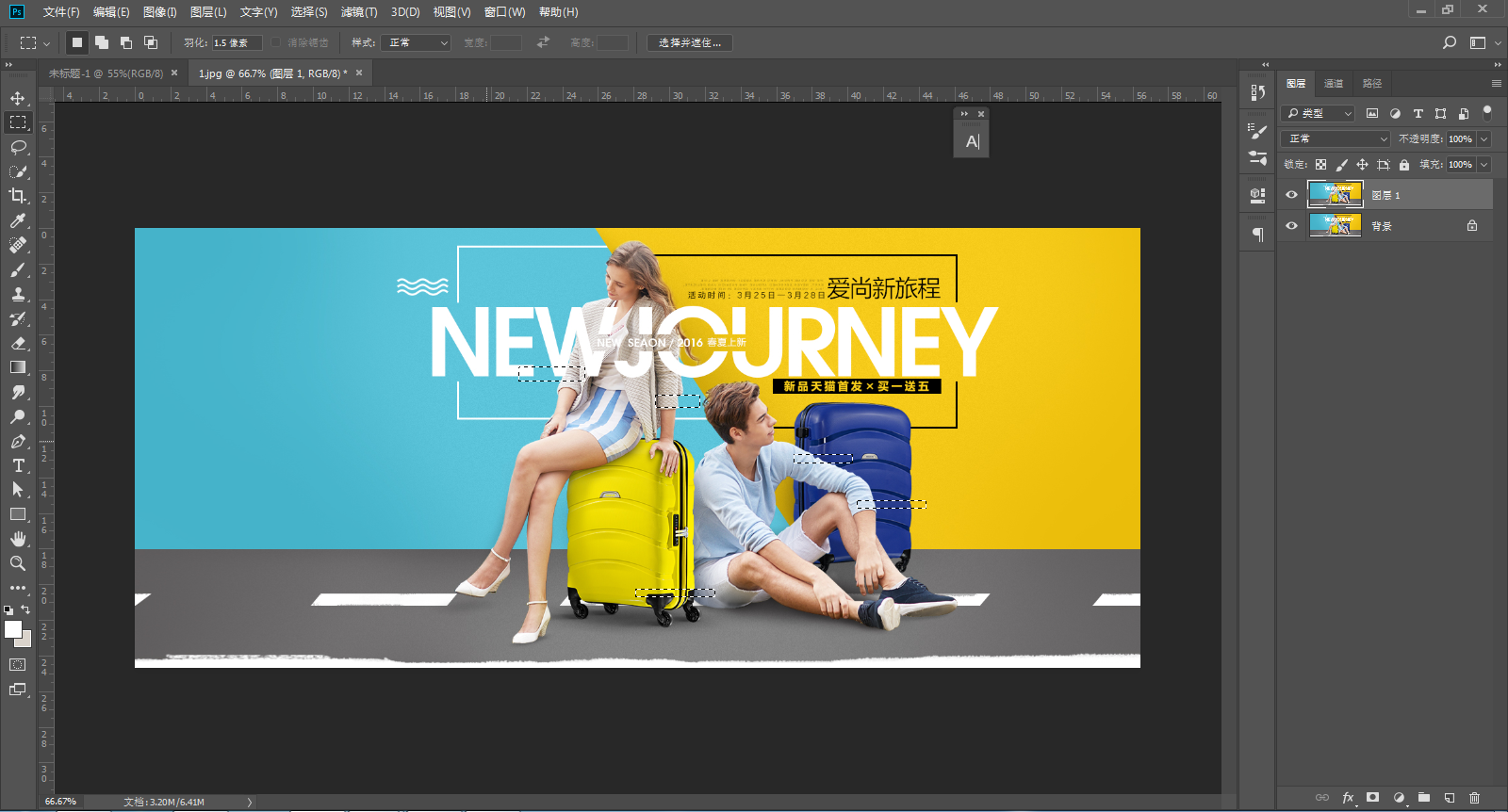
Task: Open the 文件(F) menu
Action: [61, 12]
